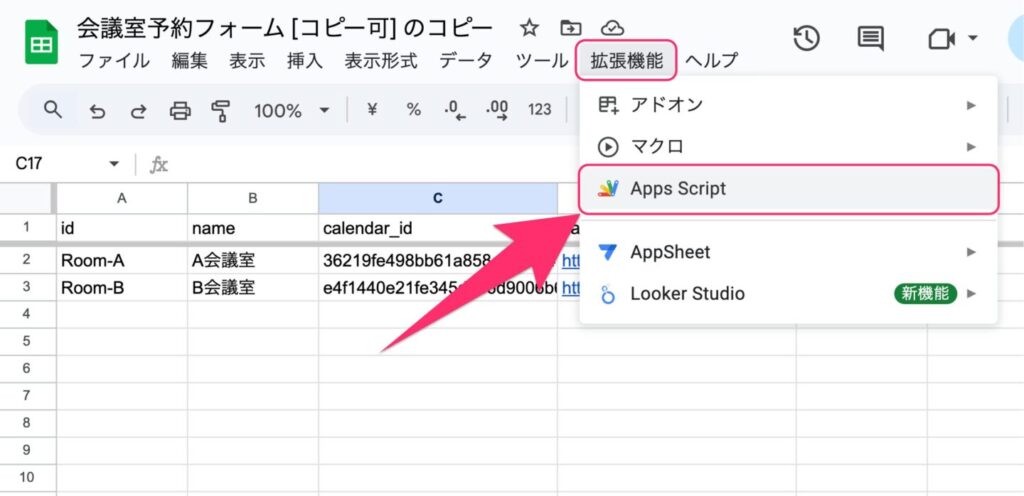The width and height of the screenshot is (1024, 496).
Task: Click the formula bar fx area
Action: 159,164
